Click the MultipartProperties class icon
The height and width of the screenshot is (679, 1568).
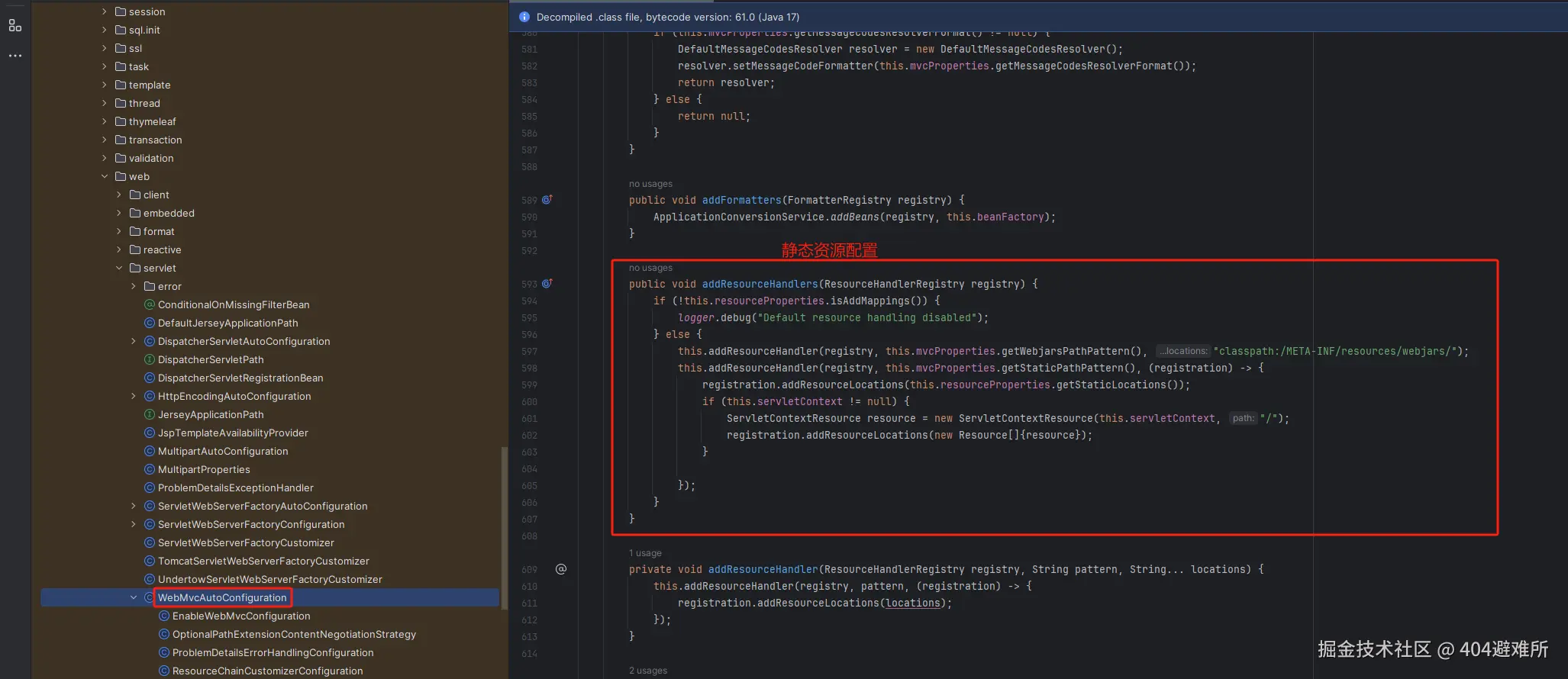pyautogui.click(x=150, y=469)
